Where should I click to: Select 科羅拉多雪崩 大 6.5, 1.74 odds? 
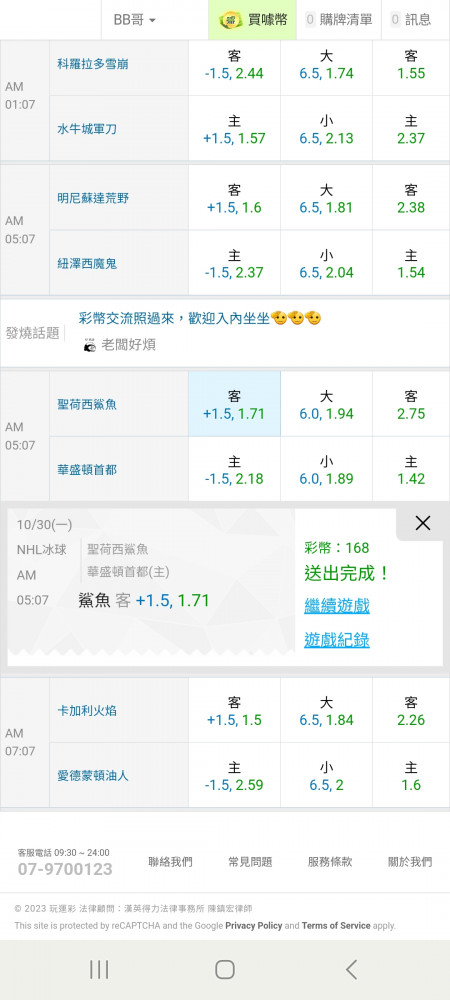coord(326,64)
